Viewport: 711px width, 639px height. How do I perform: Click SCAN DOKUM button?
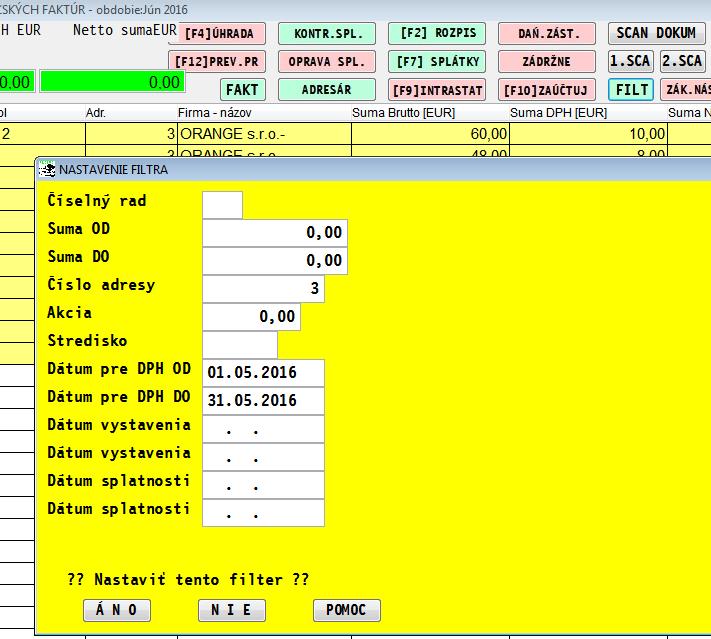click(x=657, y=34)
